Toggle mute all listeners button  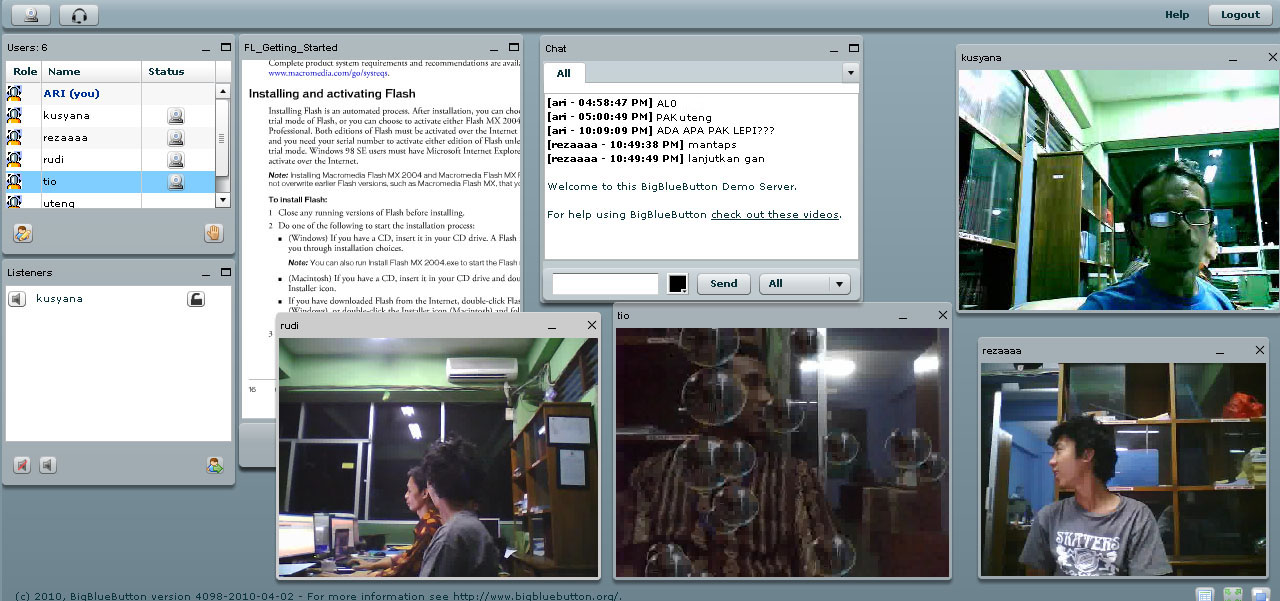tap(21, 465)
